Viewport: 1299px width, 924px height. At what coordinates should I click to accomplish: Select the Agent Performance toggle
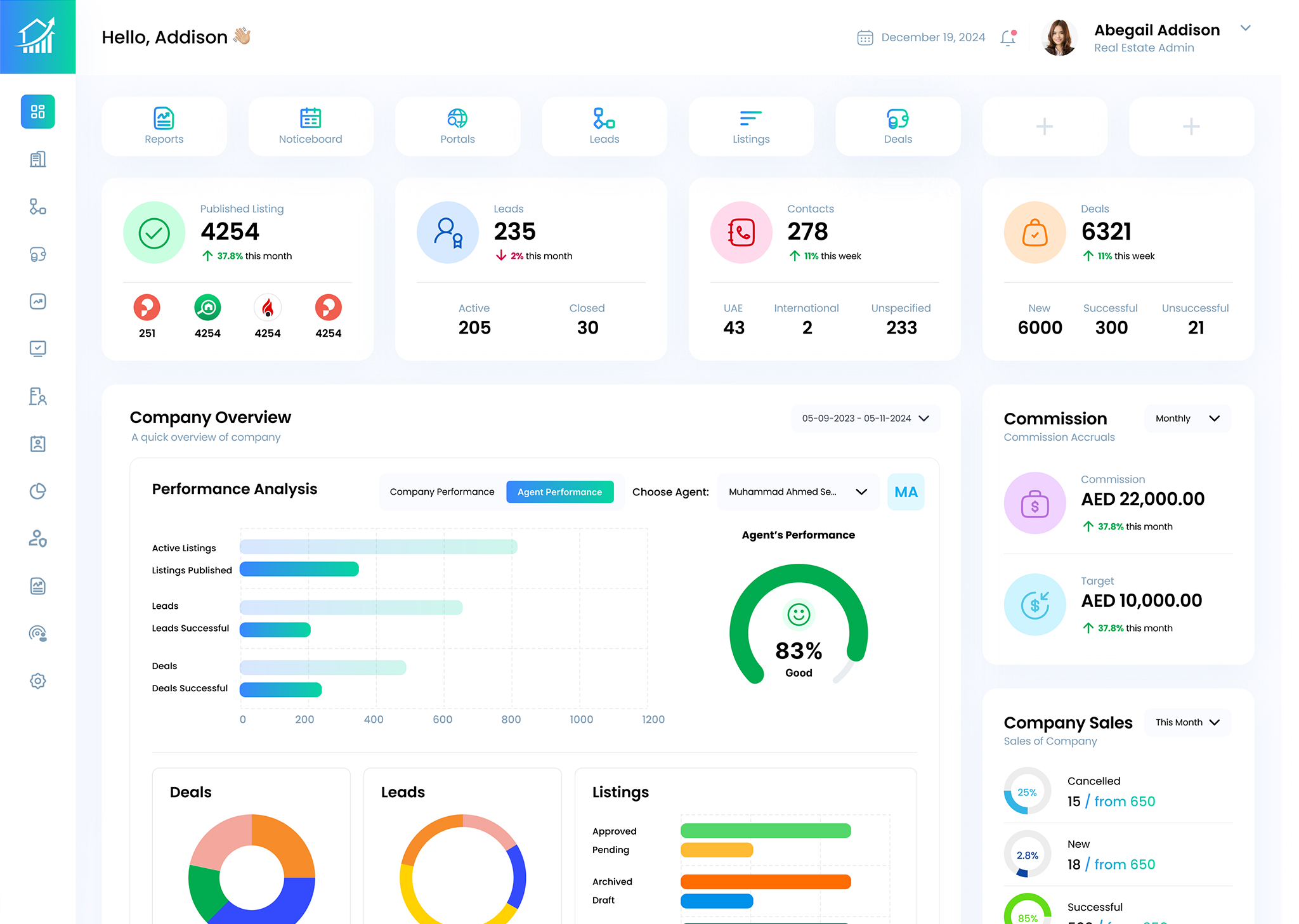point(559,491)
